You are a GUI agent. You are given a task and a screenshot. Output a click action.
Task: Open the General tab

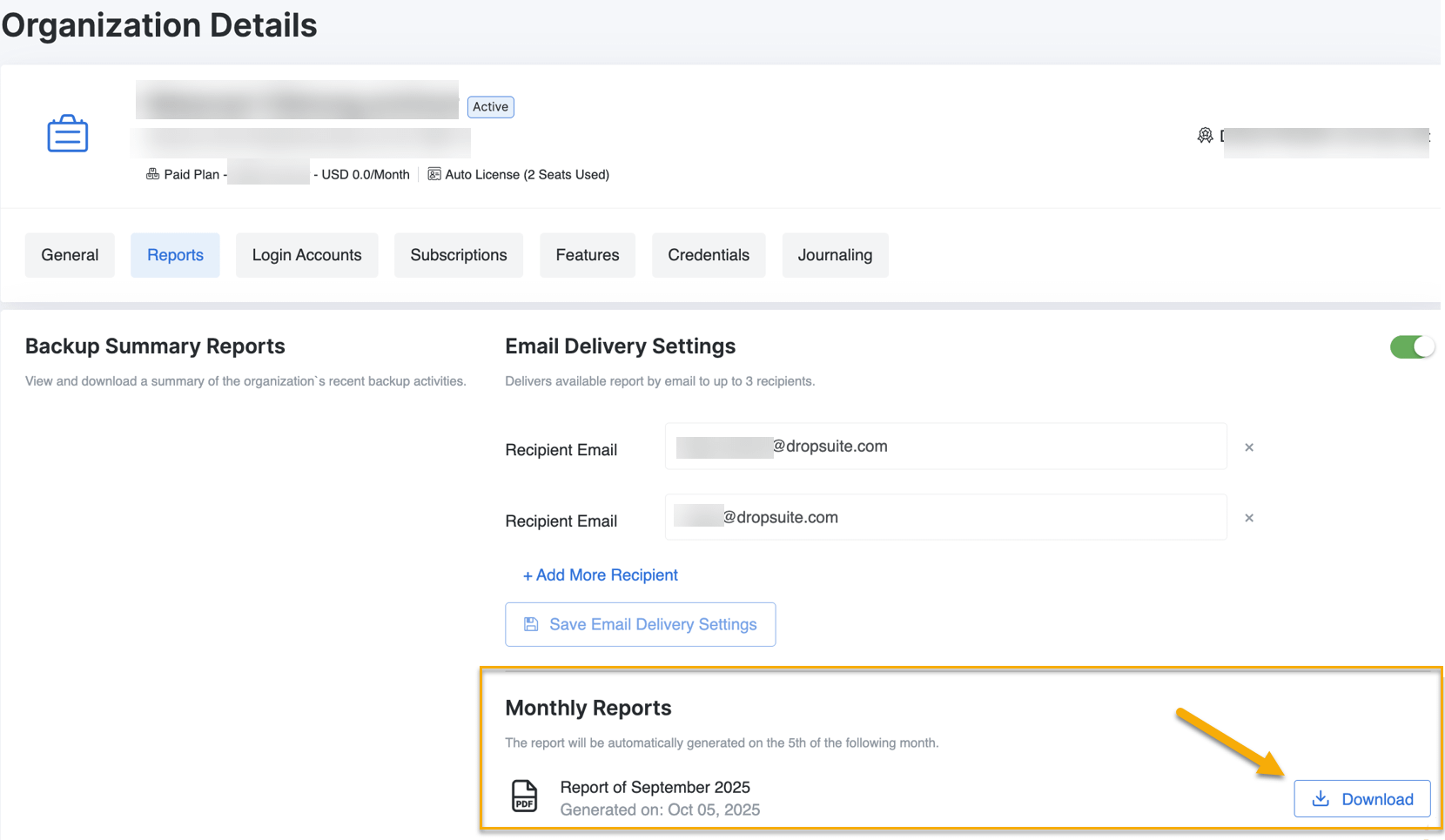coord(70,255)
